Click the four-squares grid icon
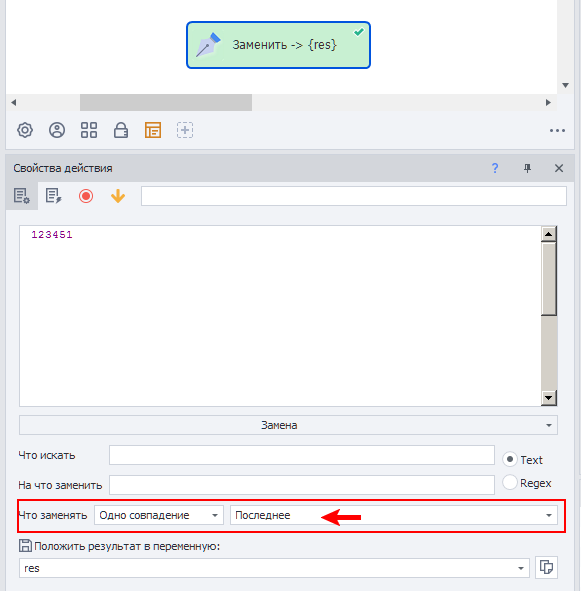Viewport: 581px width, 591px height. (89, 130)
